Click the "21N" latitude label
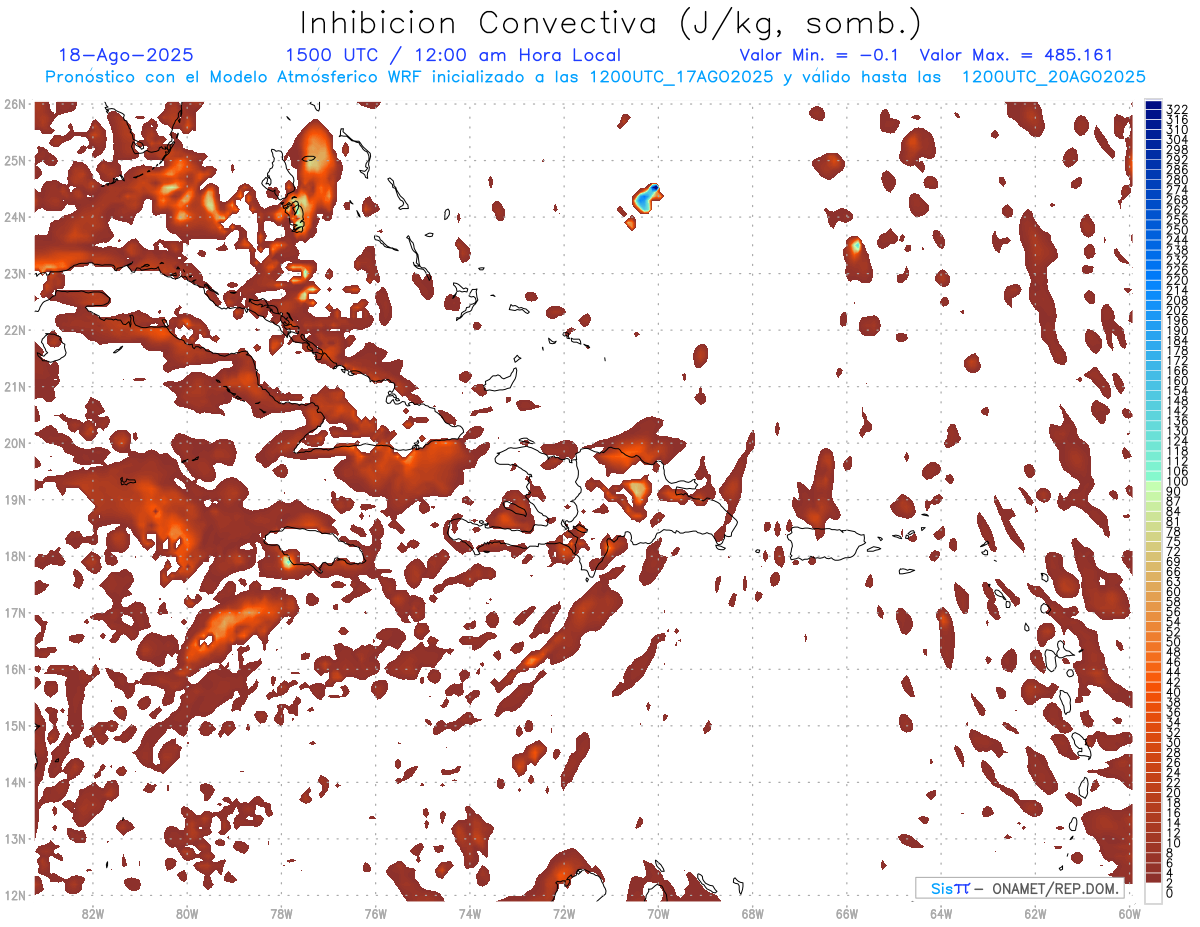1200x927 pixels. click(x=14, y=387)
